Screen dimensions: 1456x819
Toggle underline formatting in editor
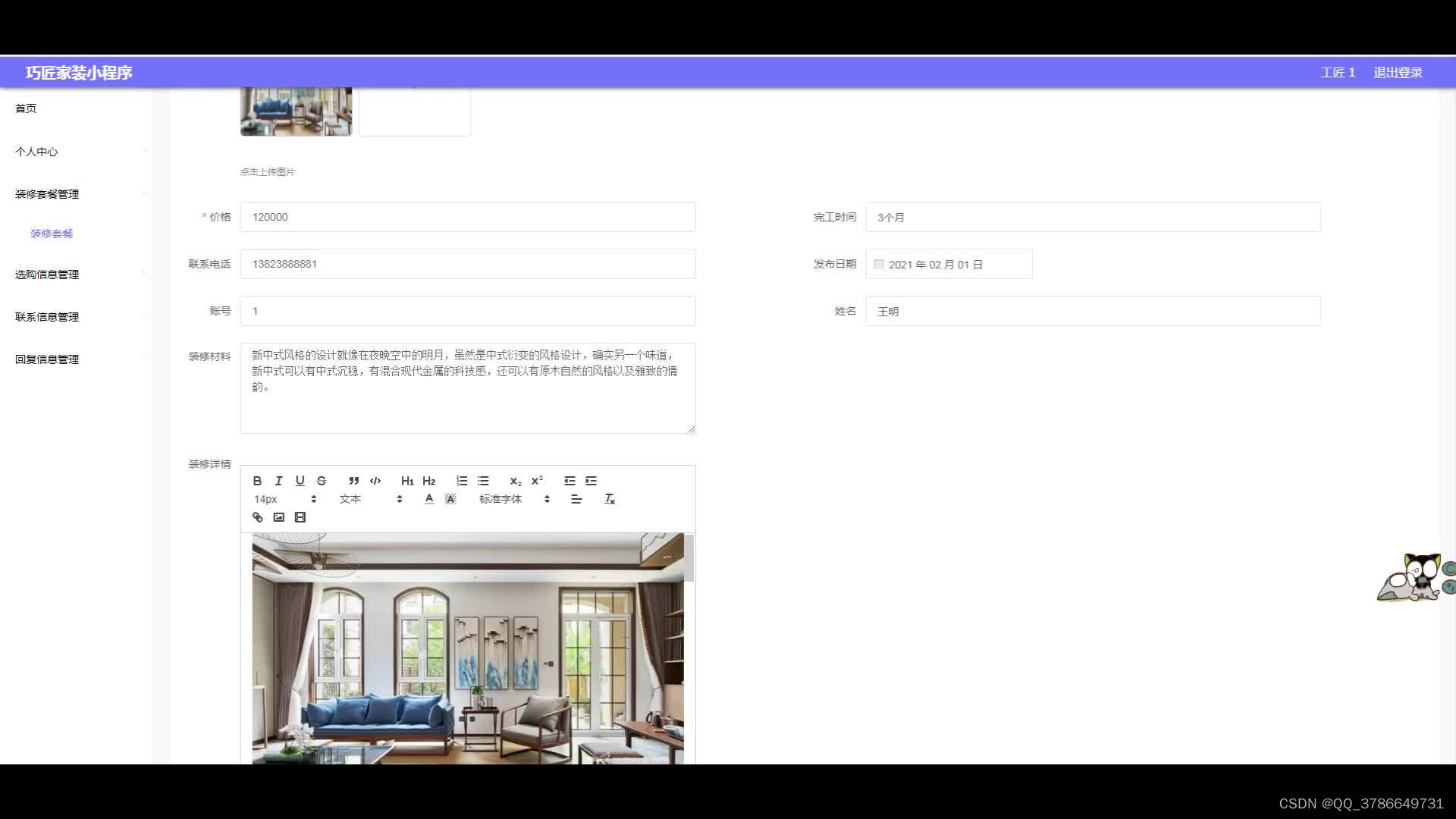coord(300,481)
